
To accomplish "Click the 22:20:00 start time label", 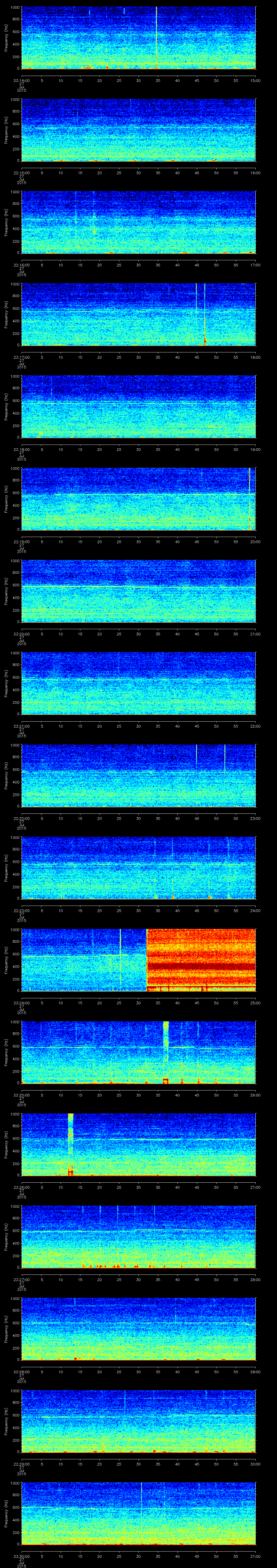I will (21, 634).
